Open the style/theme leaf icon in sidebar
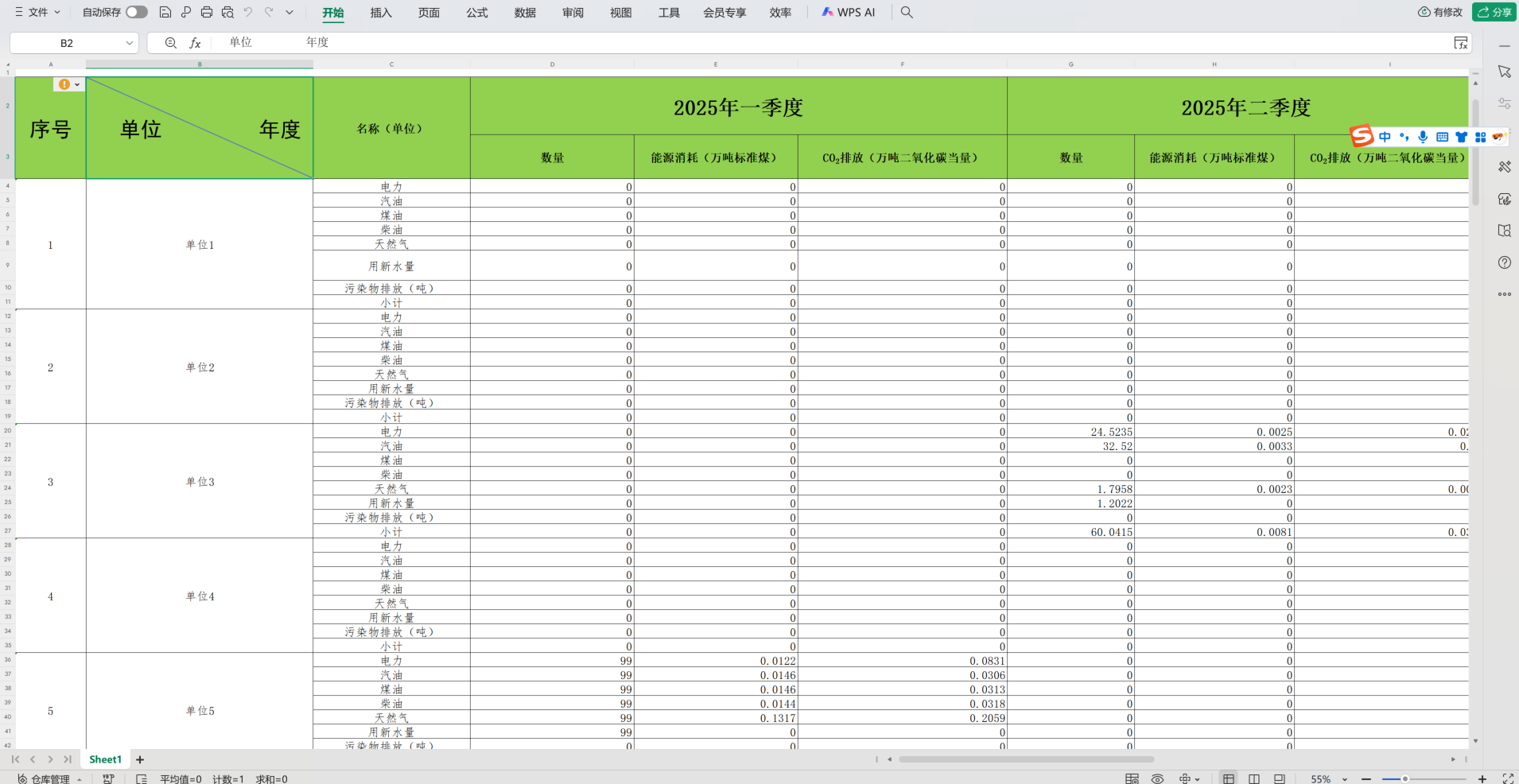This screenshot has width=1519, height=784. (x=1505, y=199)
